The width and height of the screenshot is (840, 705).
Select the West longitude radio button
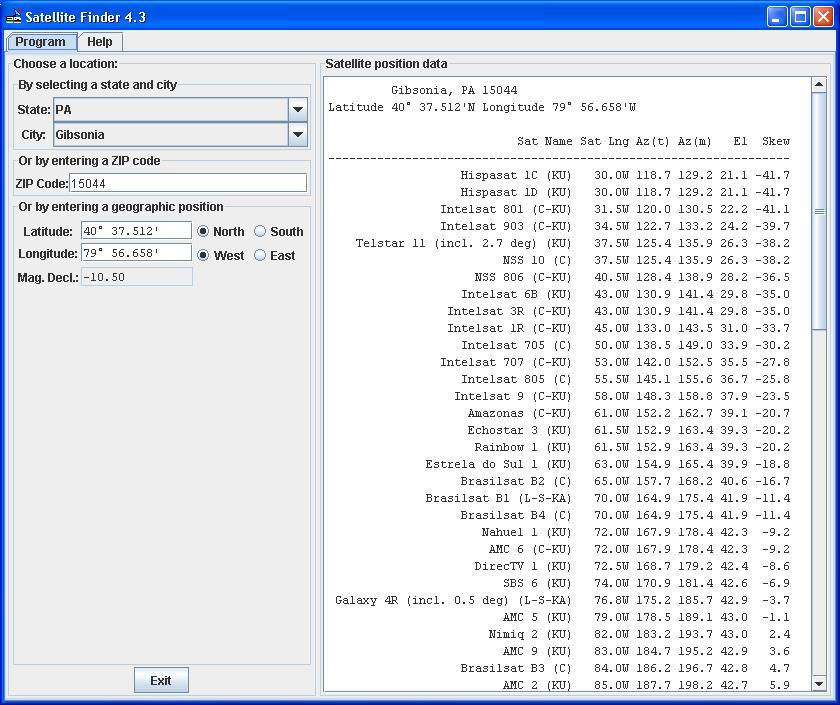pos(203,256)
